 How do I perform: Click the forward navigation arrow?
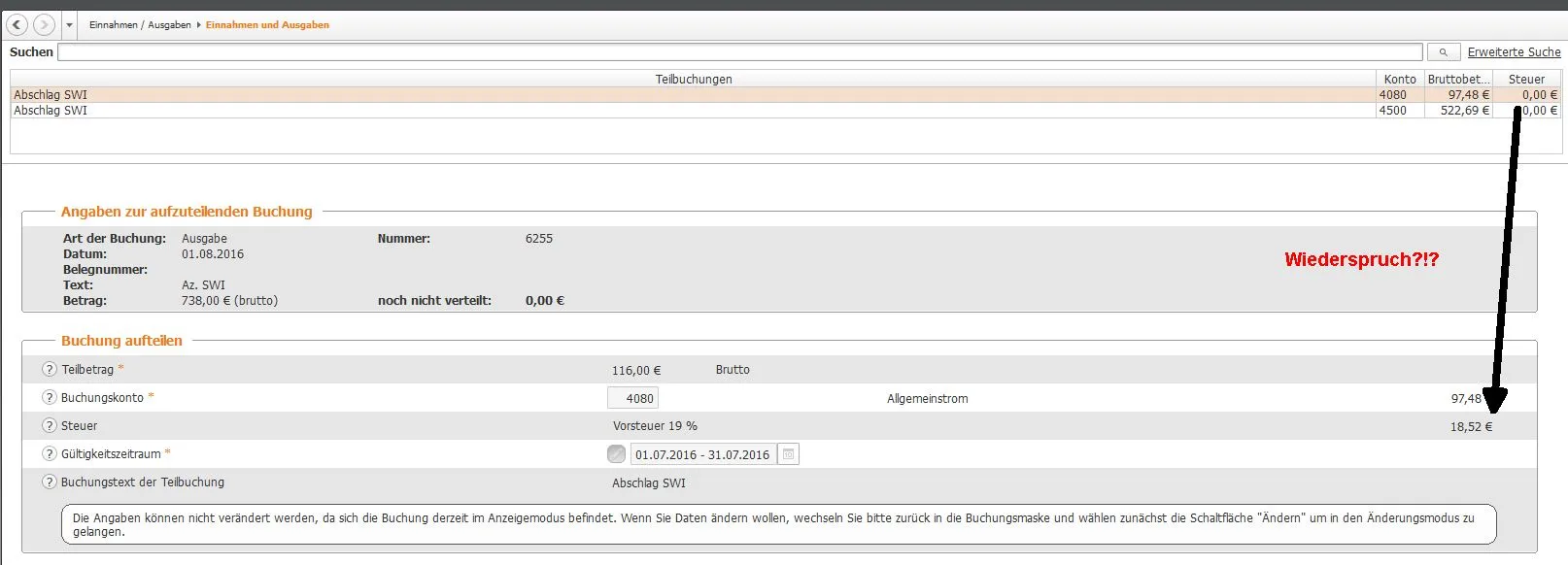44,25
